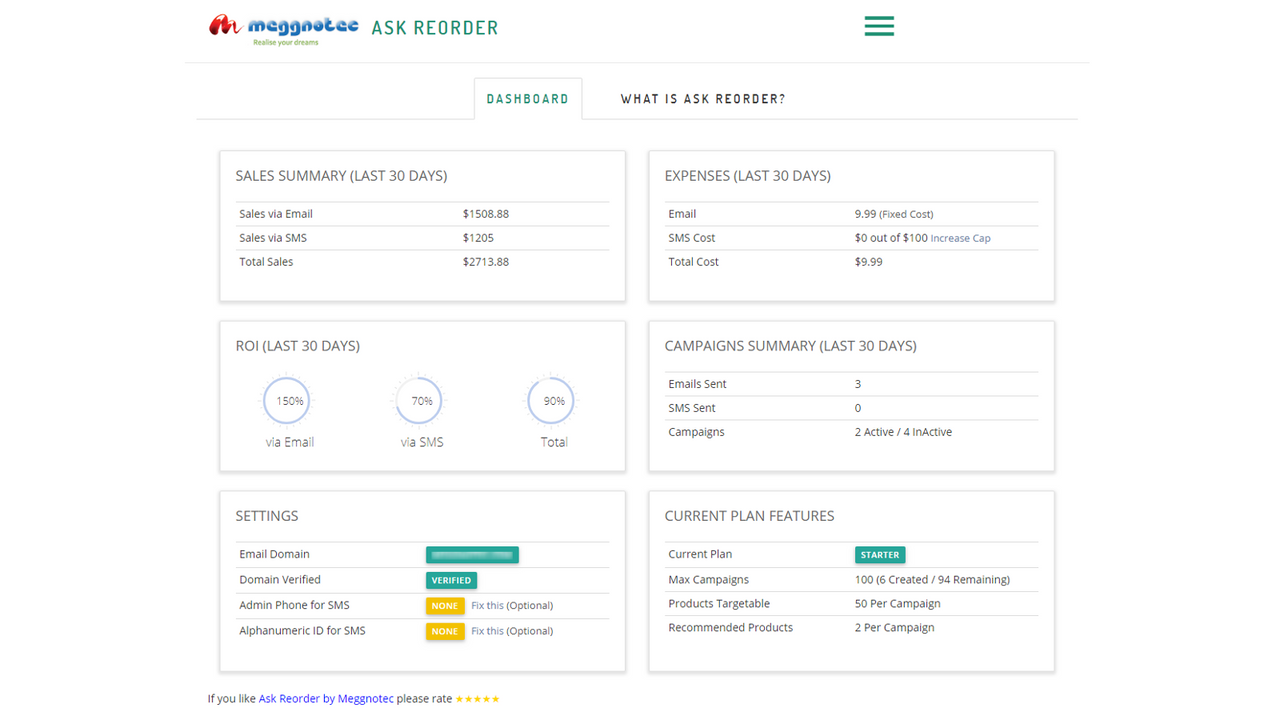The width and height of the screenshot is (1280, 720).
Task: Click Campaigns Summary heading
Action: pos(790,346)
